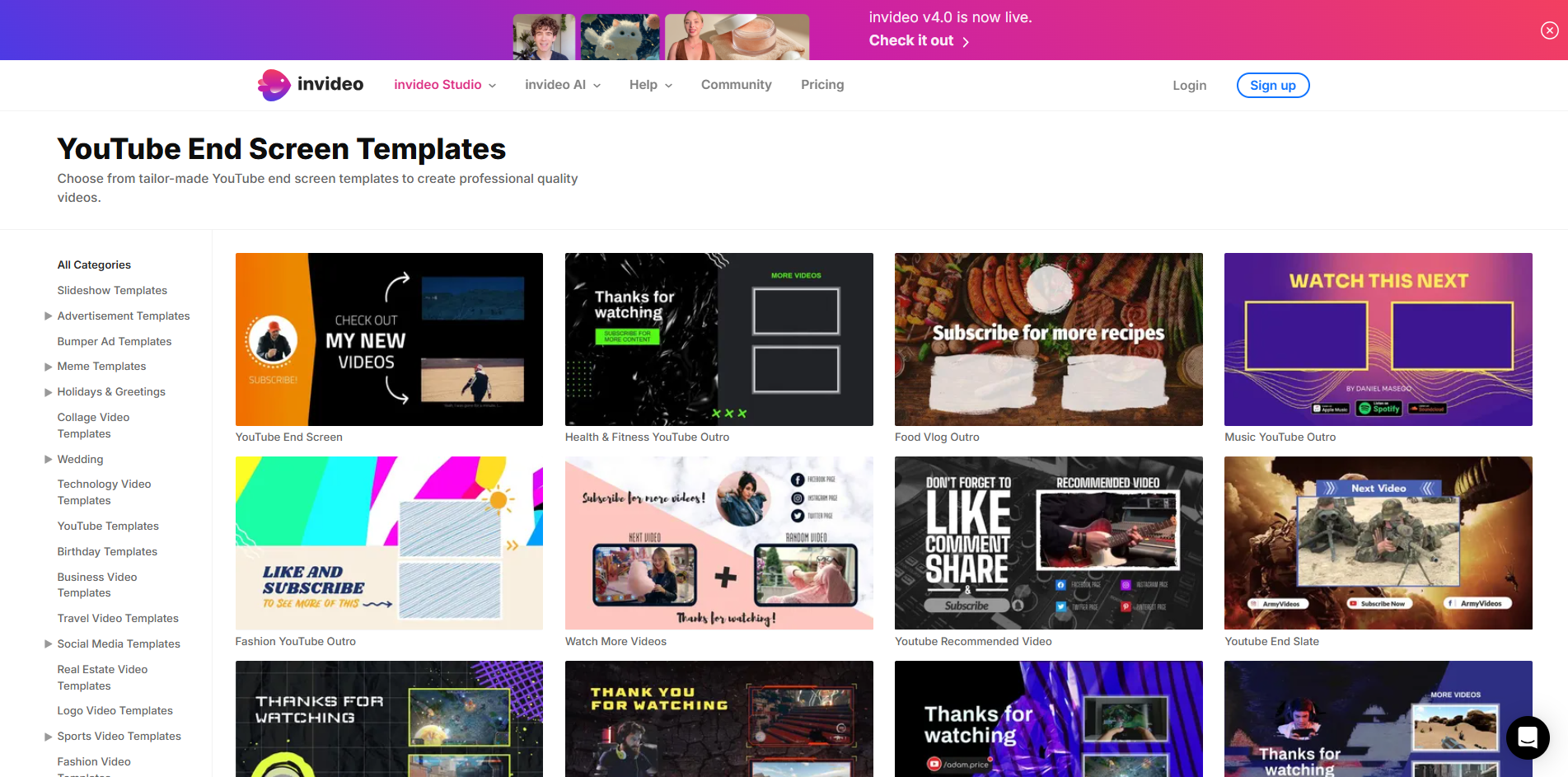
Task: Go to the Community page
Action: click(736, 84)
